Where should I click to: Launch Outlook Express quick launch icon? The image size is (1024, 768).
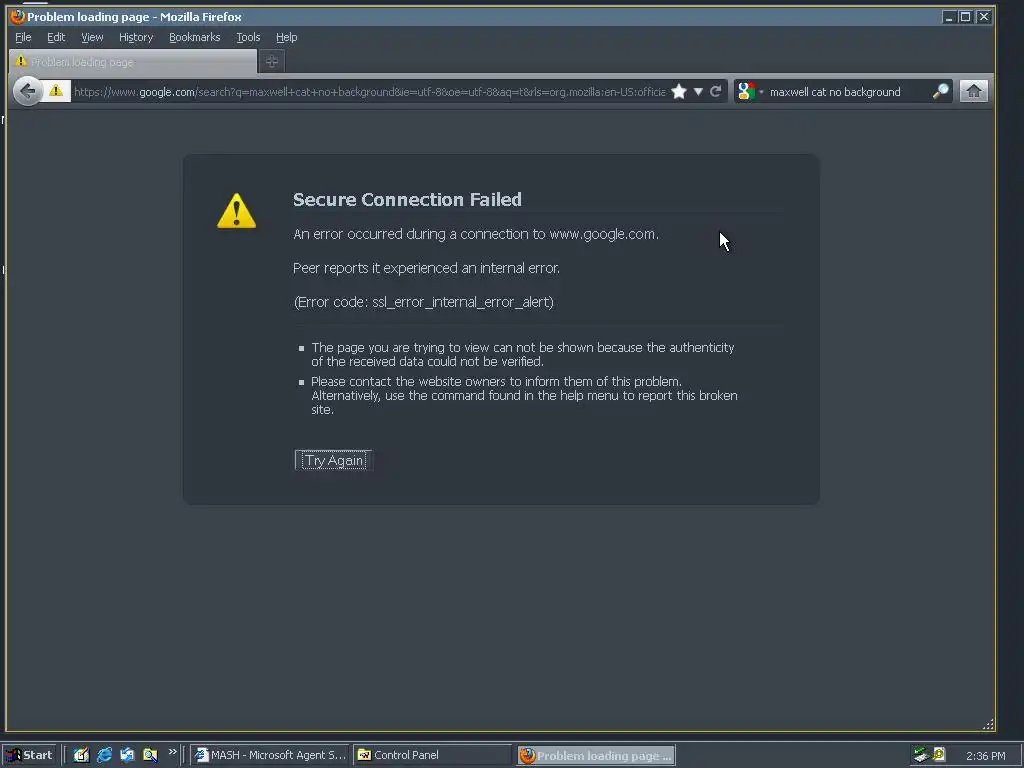click(127, 755)
